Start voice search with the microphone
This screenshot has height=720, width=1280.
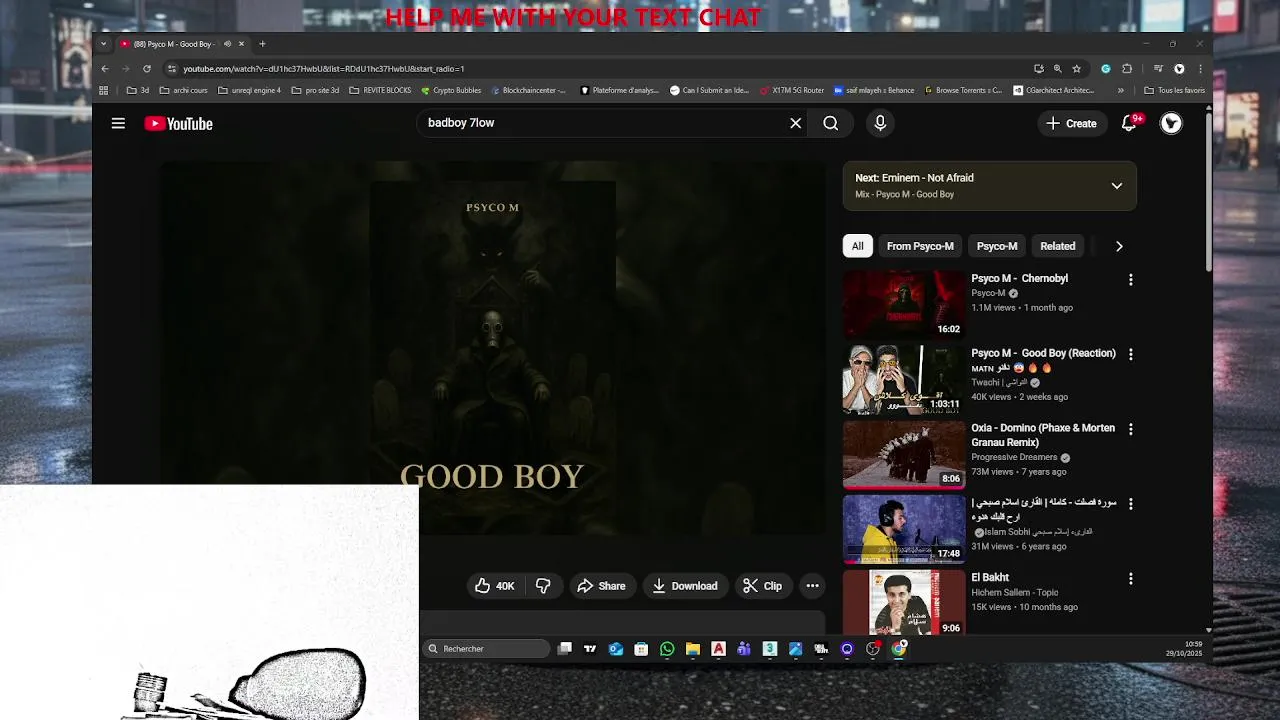click(x=880, y=123)
